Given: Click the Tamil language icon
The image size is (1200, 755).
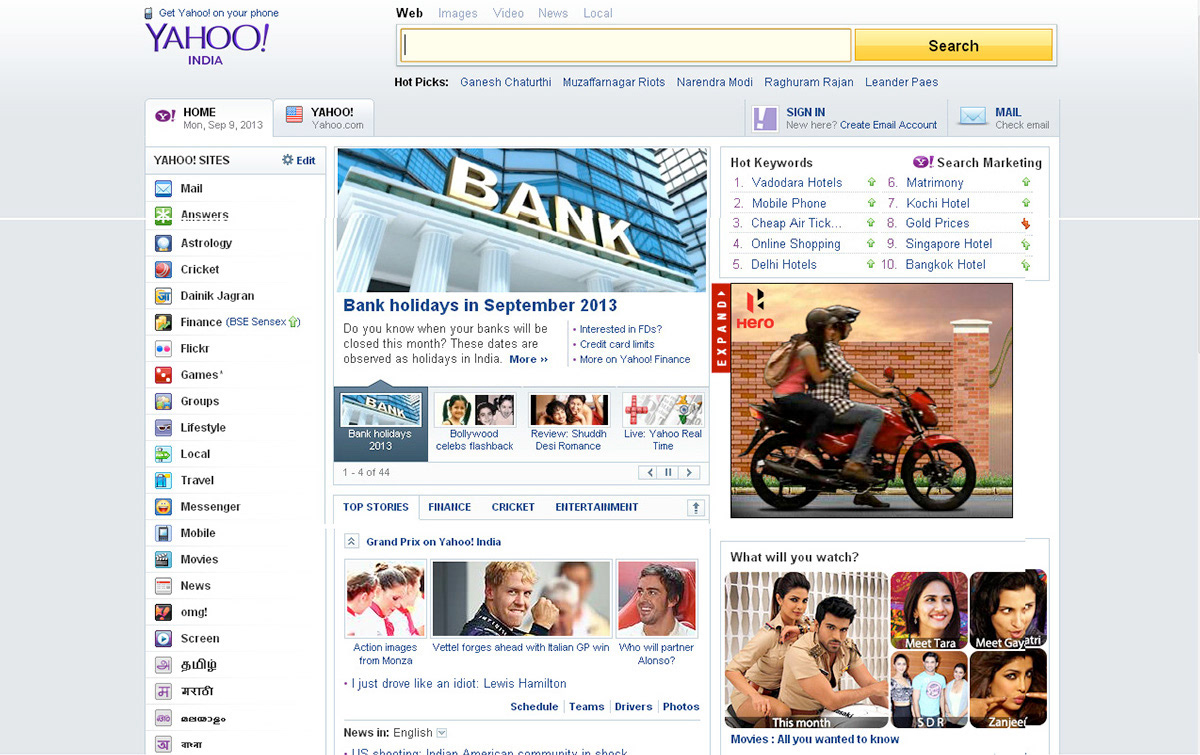Looking at the screenshot, I should click(x=163, y=665).
